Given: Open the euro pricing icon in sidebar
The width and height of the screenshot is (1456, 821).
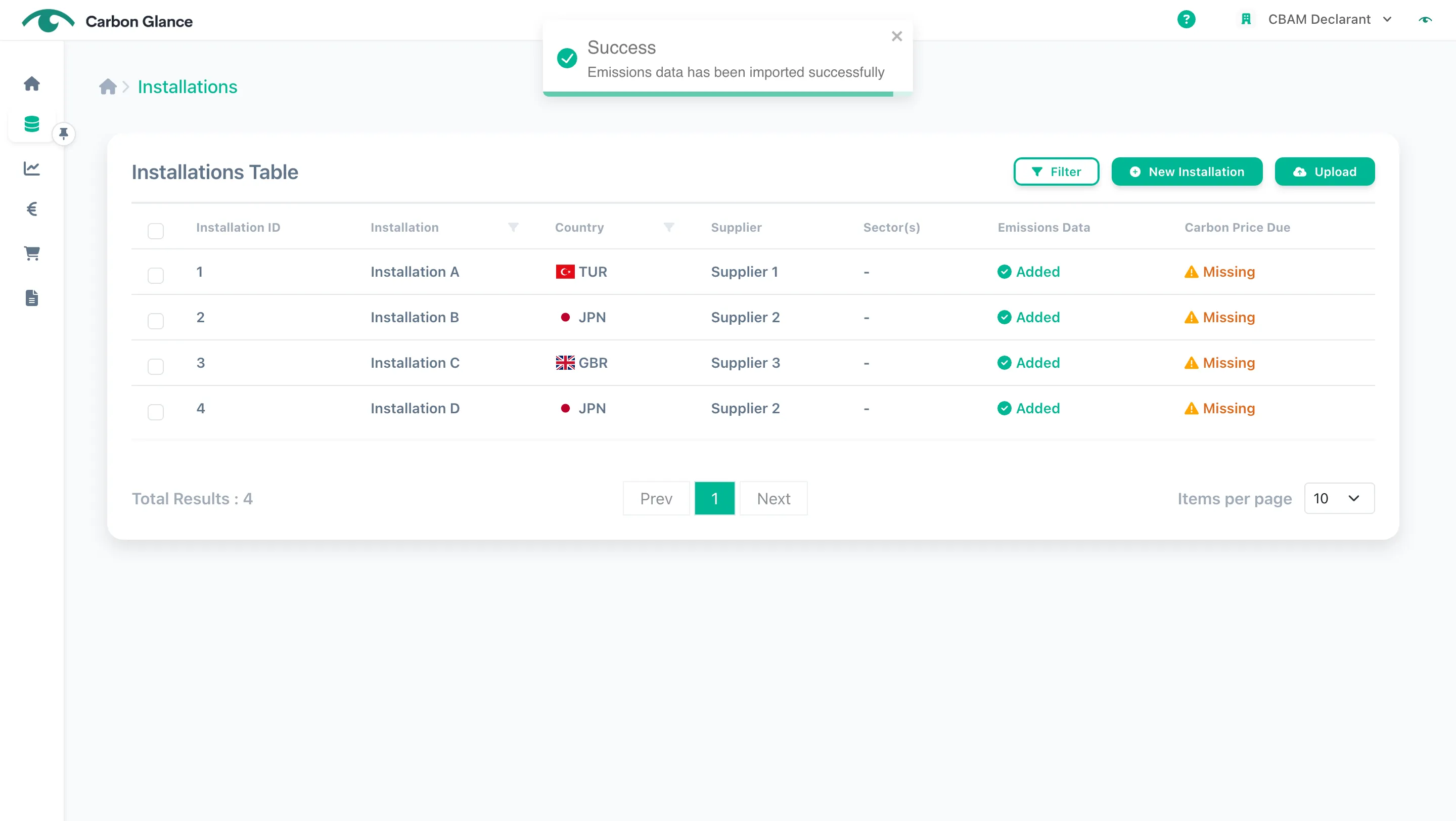Looking at the screenshot, I should click(32, 209).
